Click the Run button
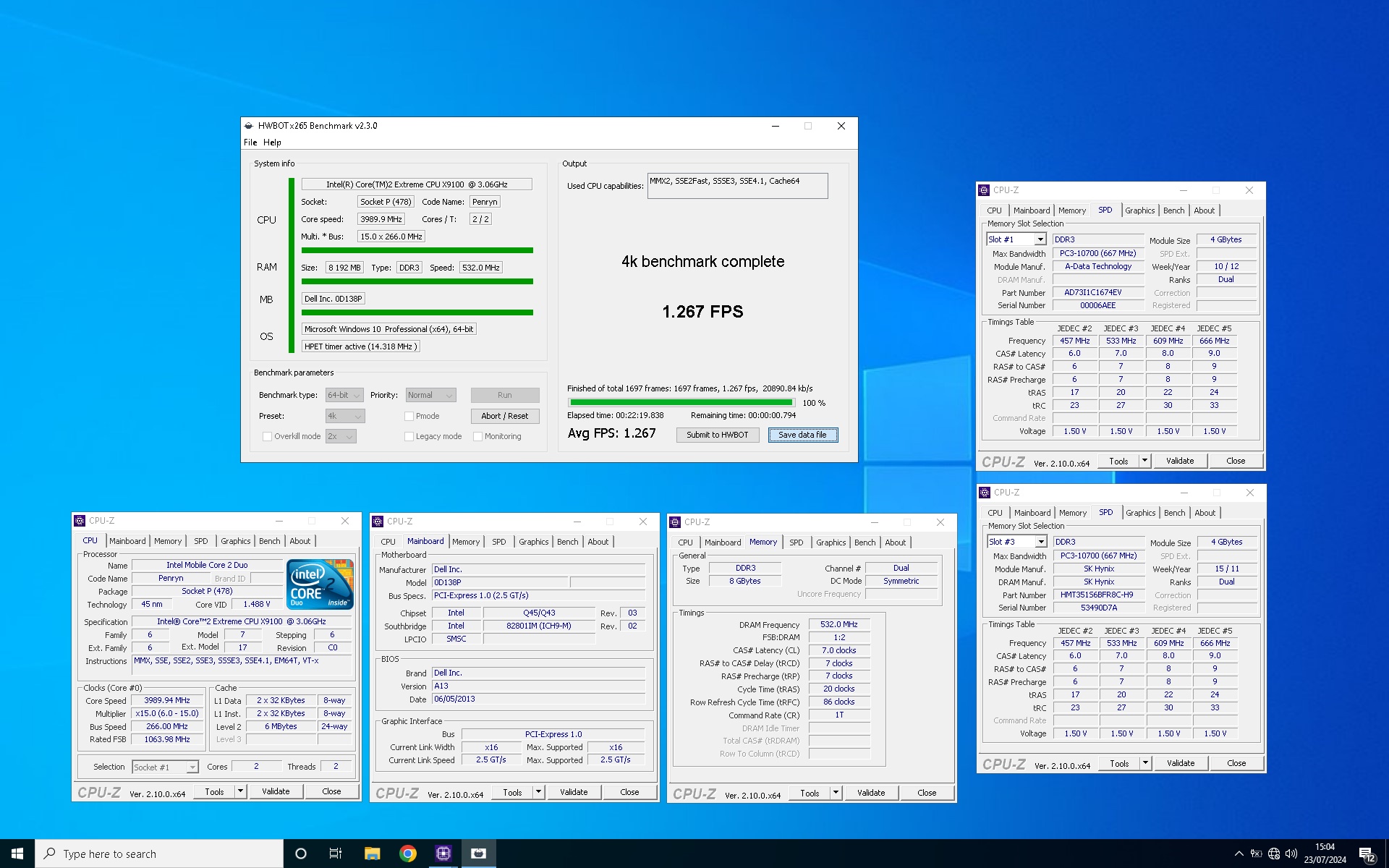The width and height of the screenshot is (1389, 868). [x=505, y=395]
